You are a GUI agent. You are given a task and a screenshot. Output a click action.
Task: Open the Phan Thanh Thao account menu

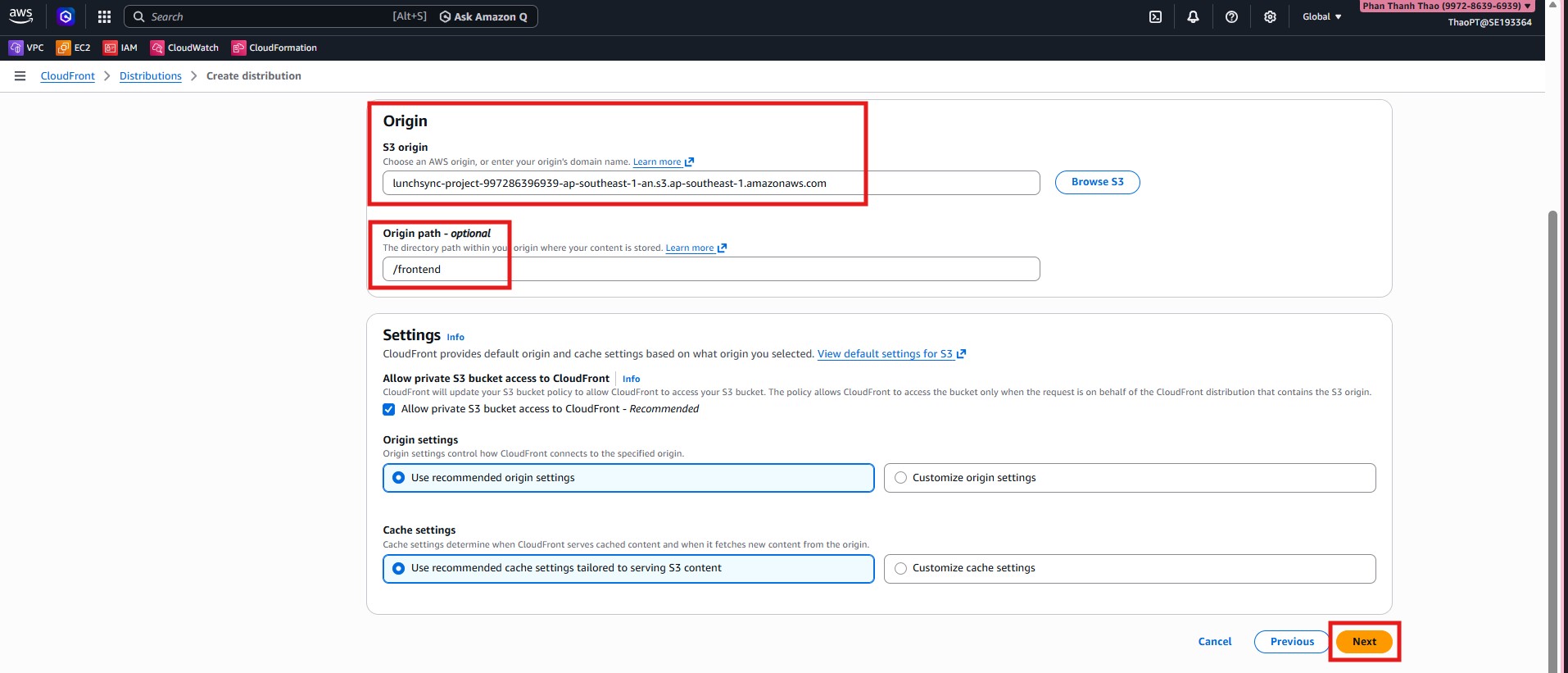[1446, 6]
